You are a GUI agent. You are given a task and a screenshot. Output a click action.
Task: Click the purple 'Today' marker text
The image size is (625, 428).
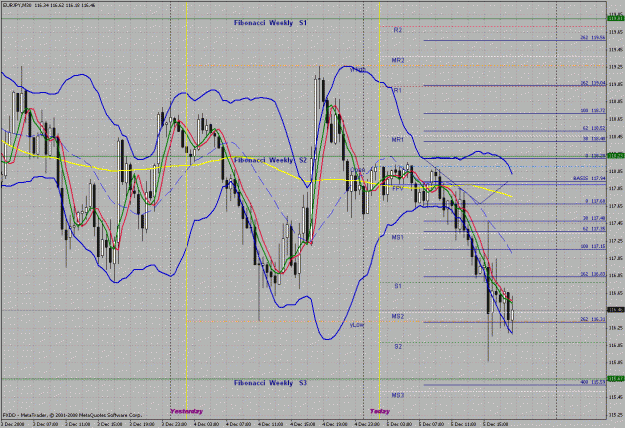click(380, 411)
